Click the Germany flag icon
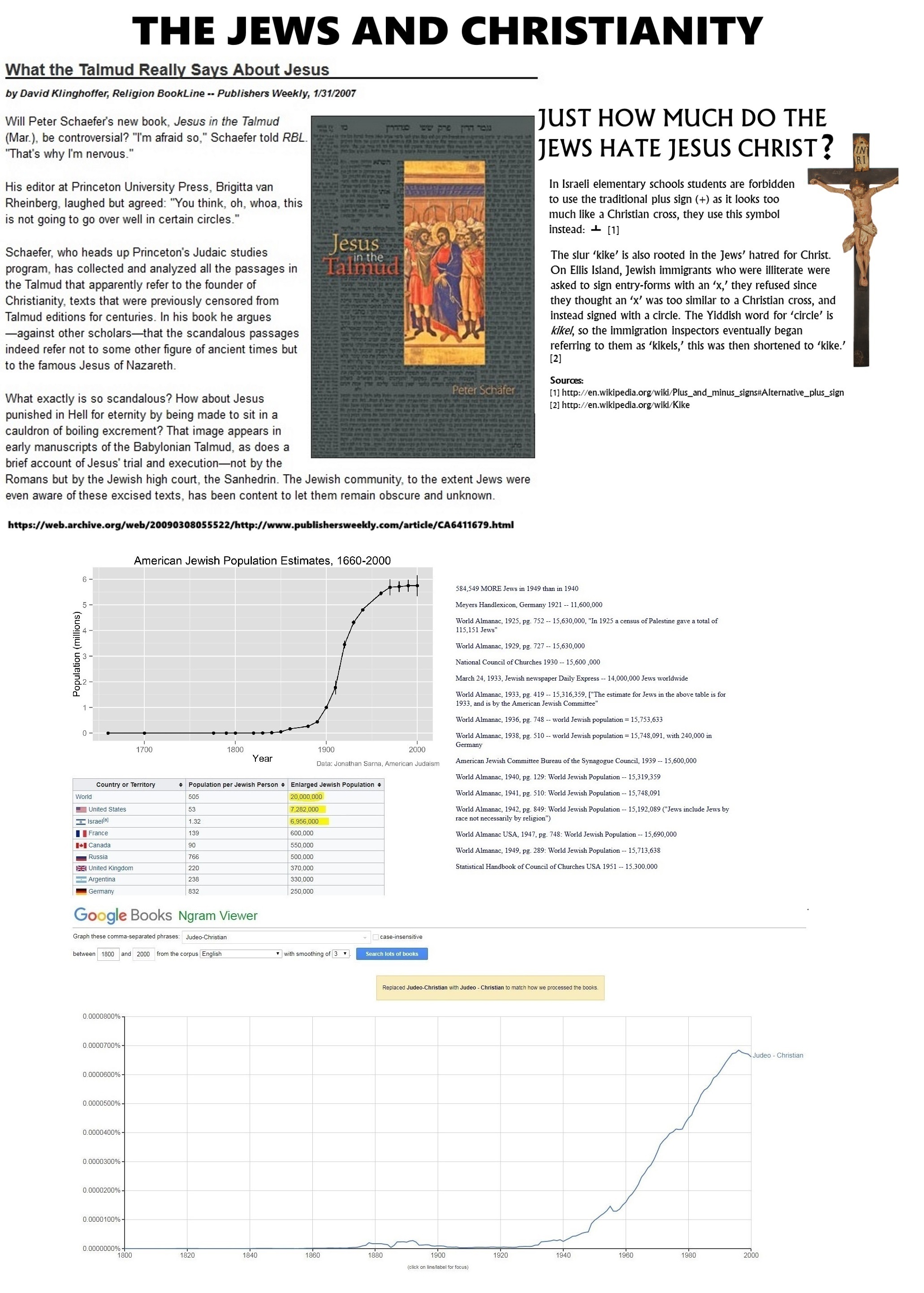 click(81, 891)
